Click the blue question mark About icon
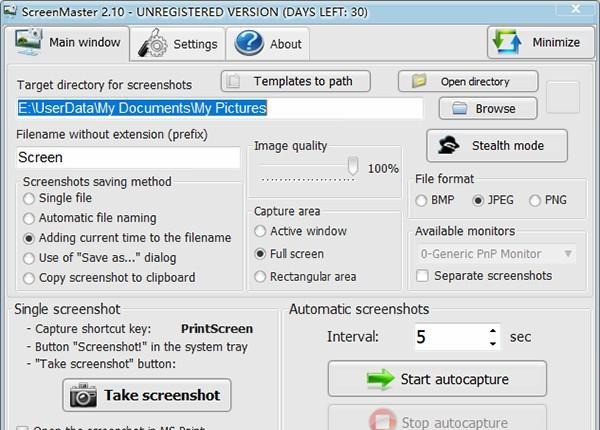The width and height of the screenshot is (600, 430). [249, 43]
